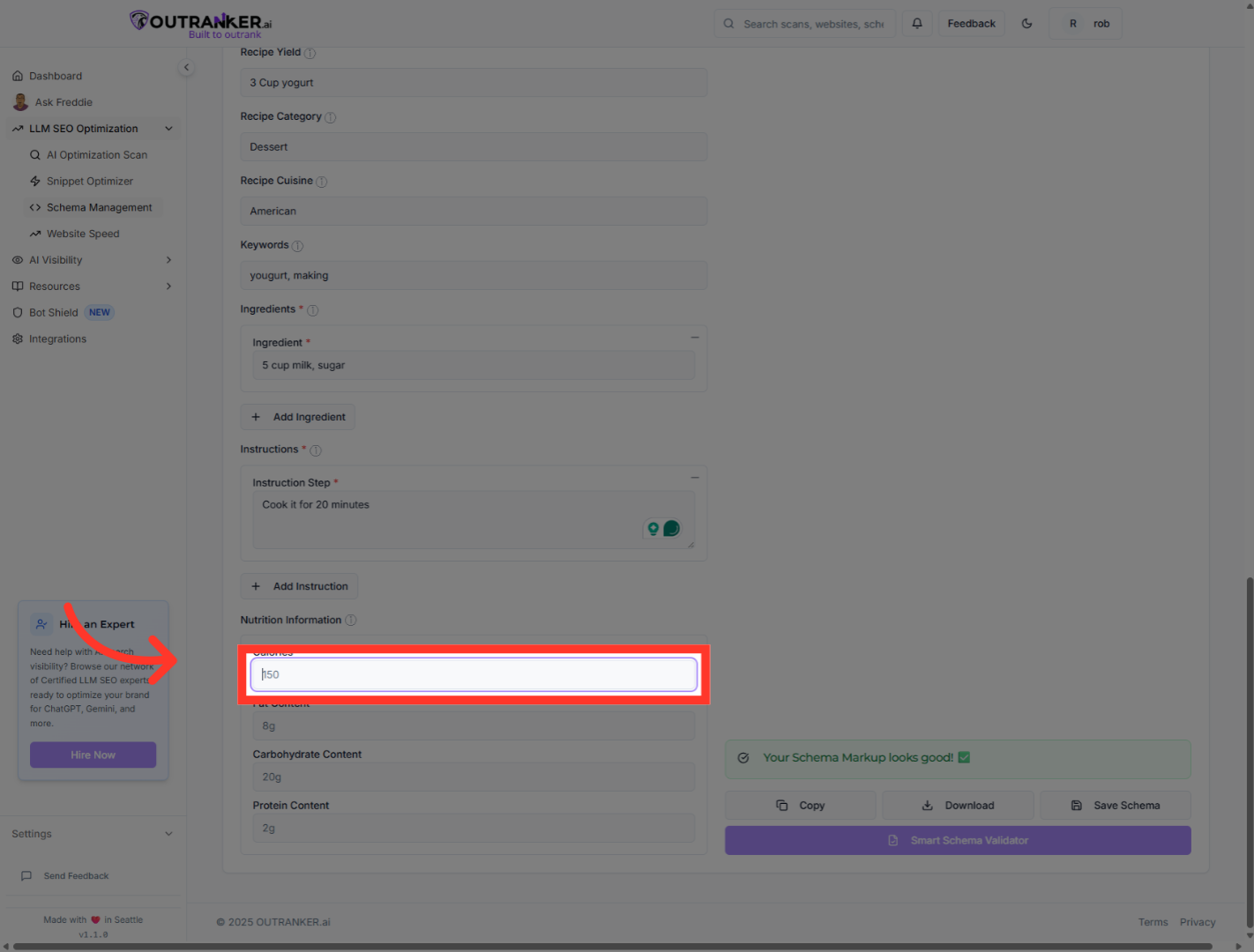Show the Recipe Cuisine info icon
This screenshot has width=1254, height=952.
[x=321, y=182]
